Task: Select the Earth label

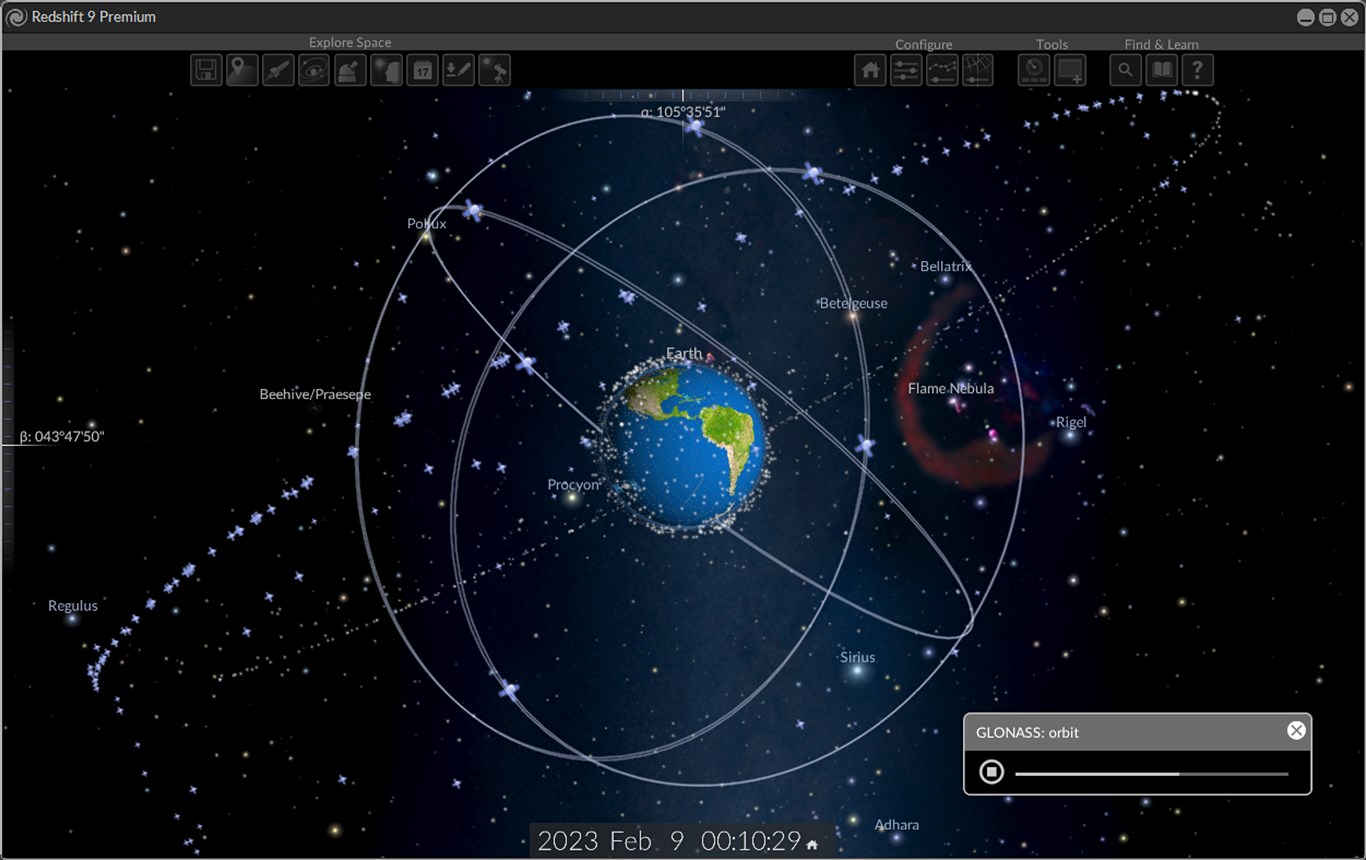Action: pos(684,353)
